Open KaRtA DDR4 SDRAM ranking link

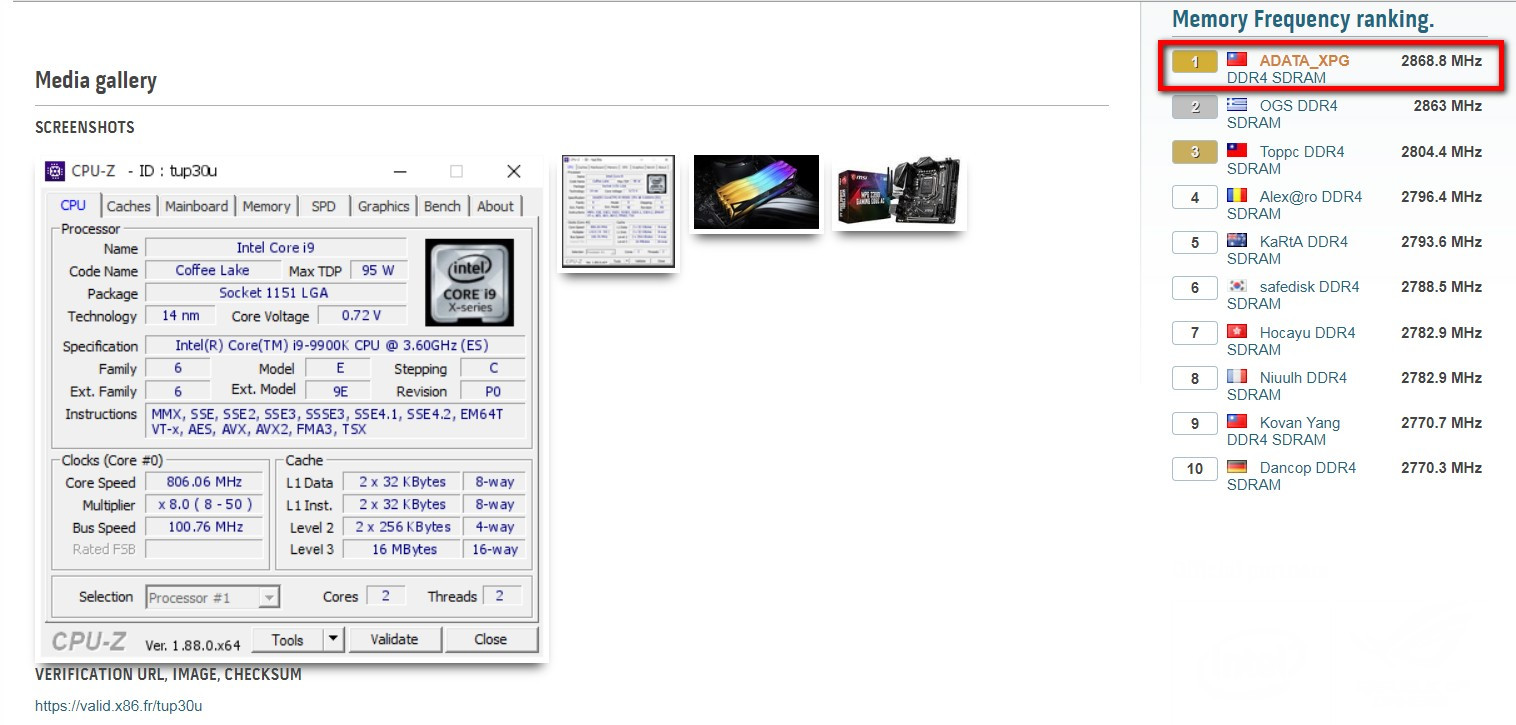1288,250
